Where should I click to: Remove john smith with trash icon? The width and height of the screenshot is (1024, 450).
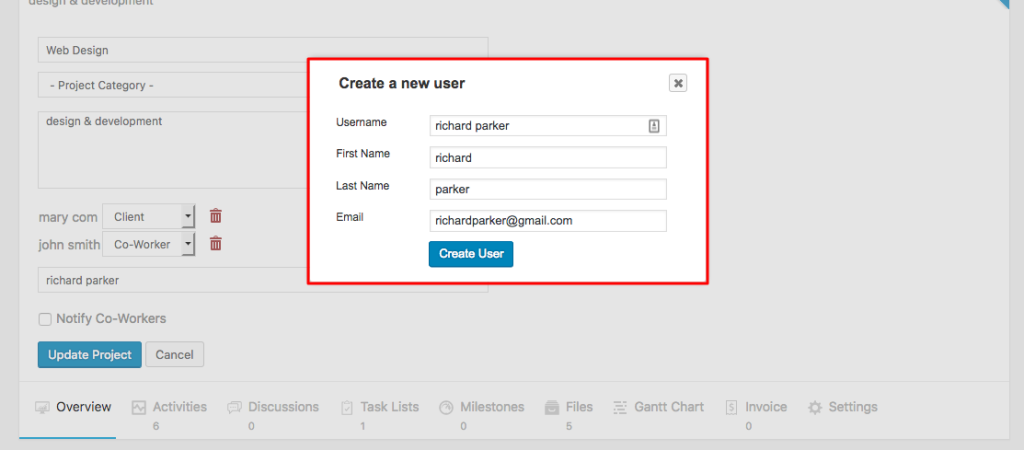pos(216,244)
